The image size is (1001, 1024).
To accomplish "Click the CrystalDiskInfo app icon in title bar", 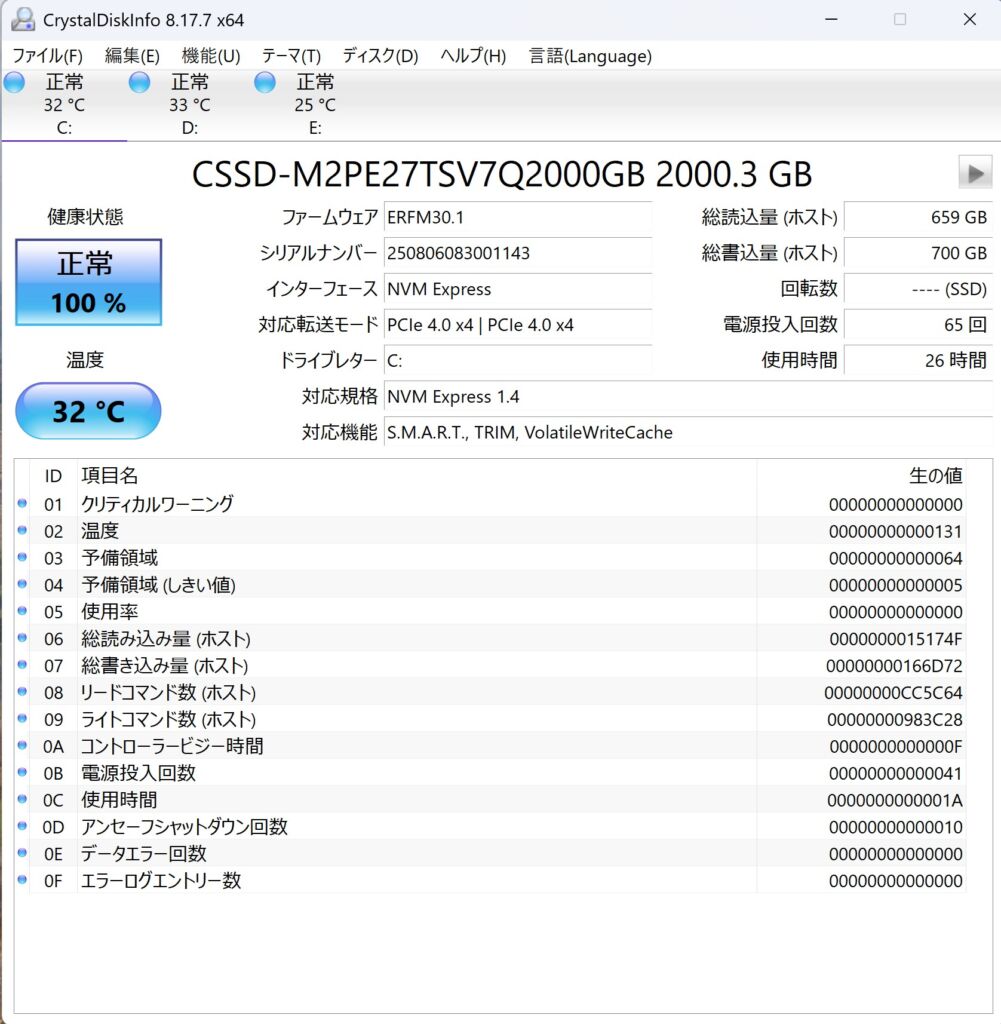I will point(22,19).
